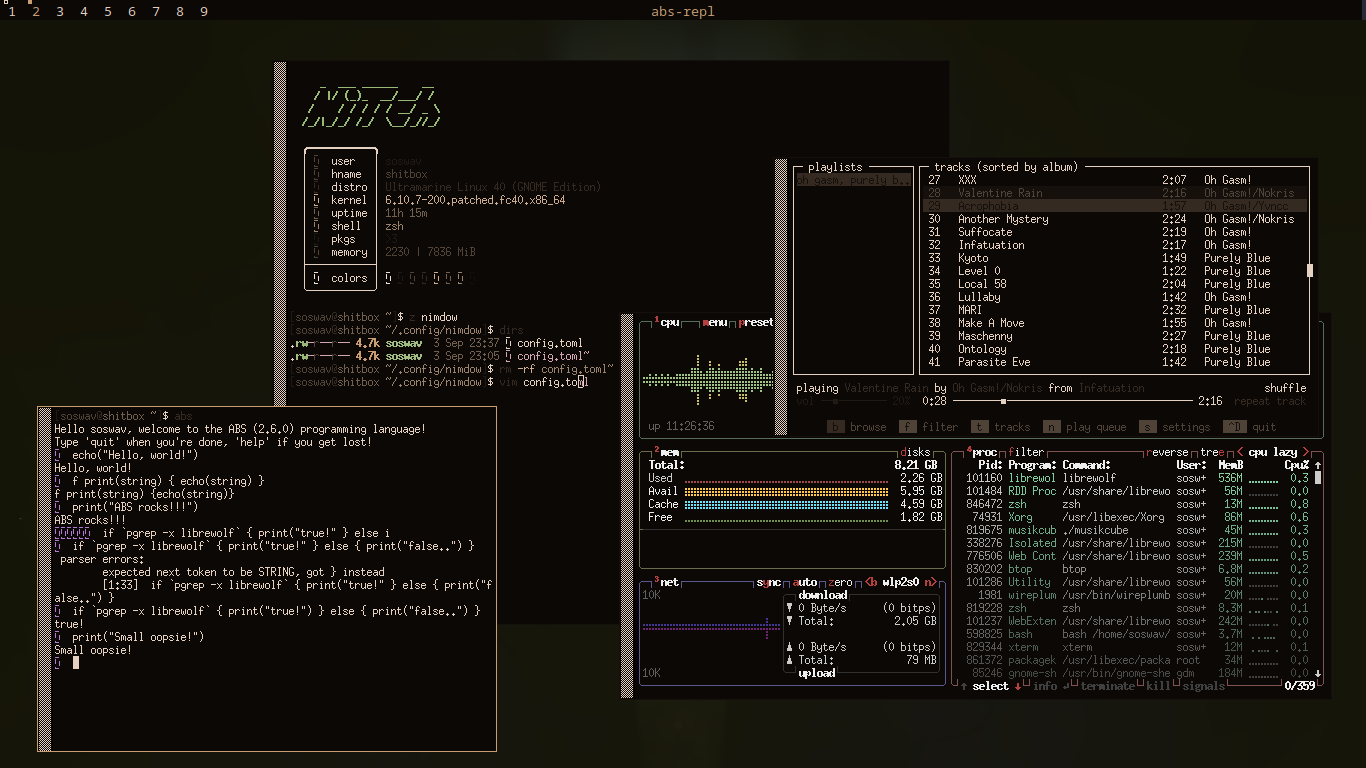Click select up arrow in btop

(964, 686)
